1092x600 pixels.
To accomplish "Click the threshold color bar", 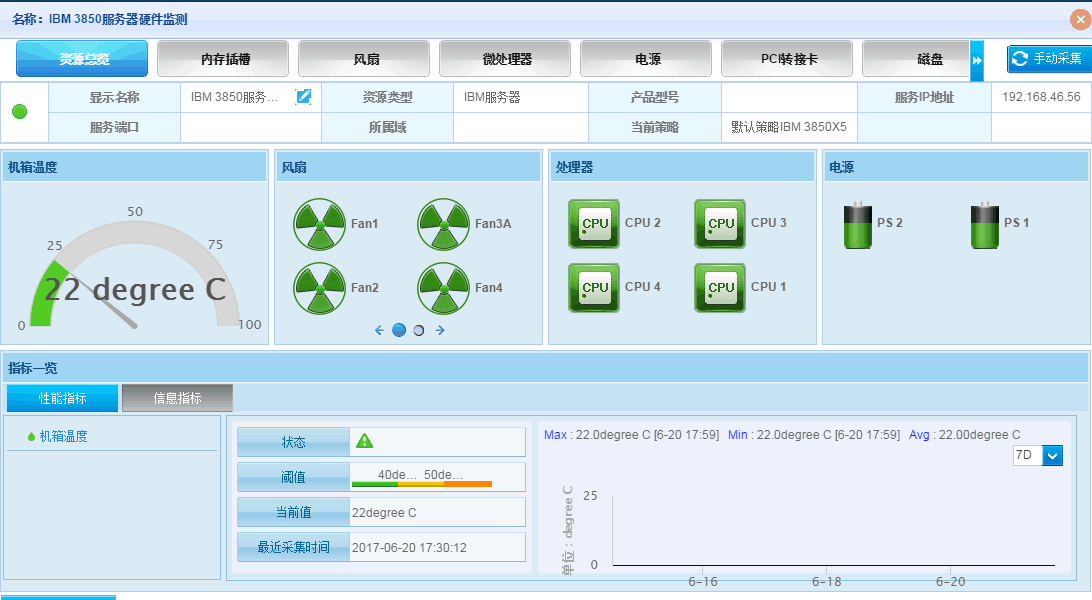I will pos(421,484).
